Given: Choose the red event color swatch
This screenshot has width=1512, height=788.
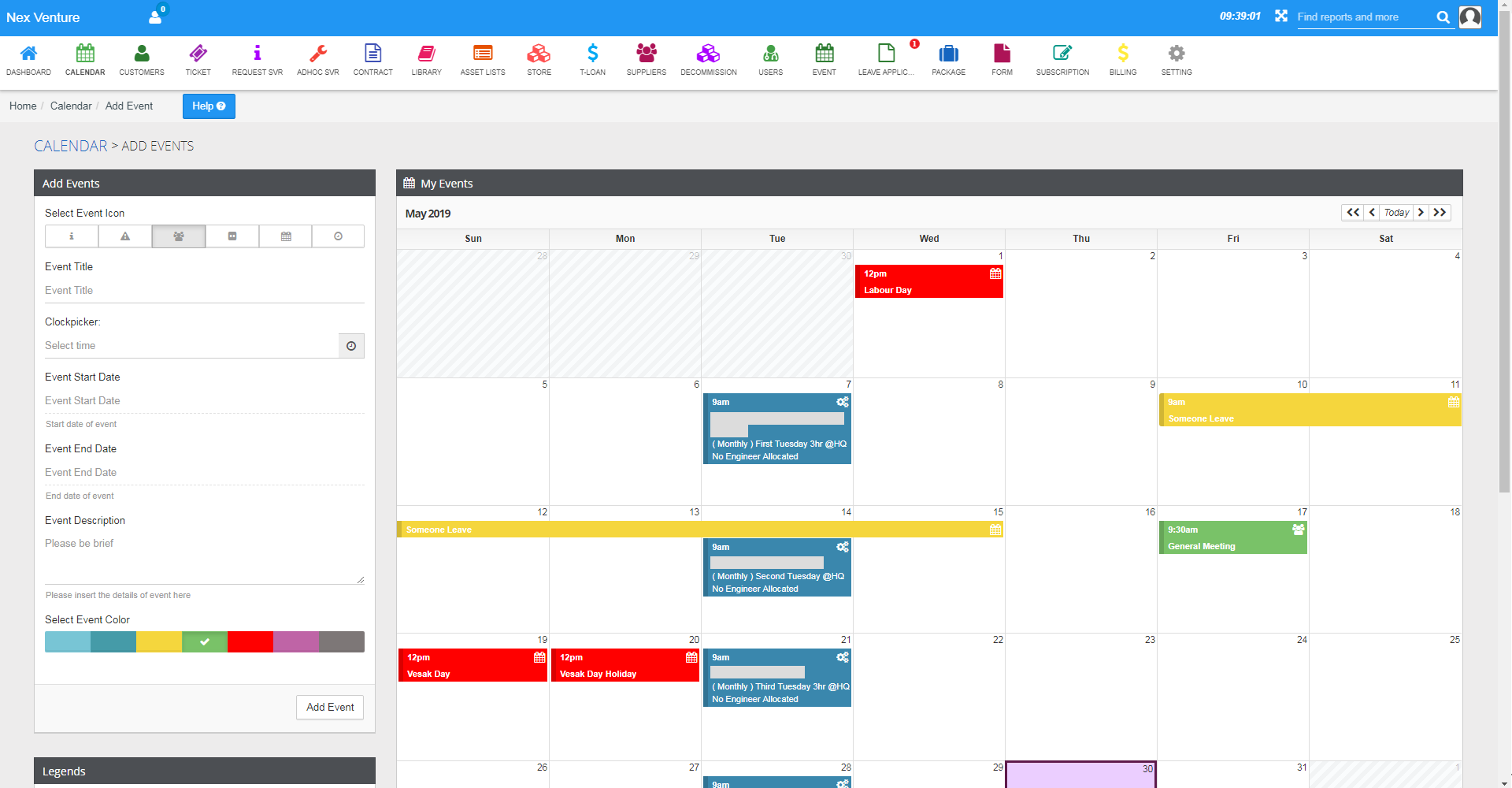Looking at the screenshot, I should coord(250,641).
